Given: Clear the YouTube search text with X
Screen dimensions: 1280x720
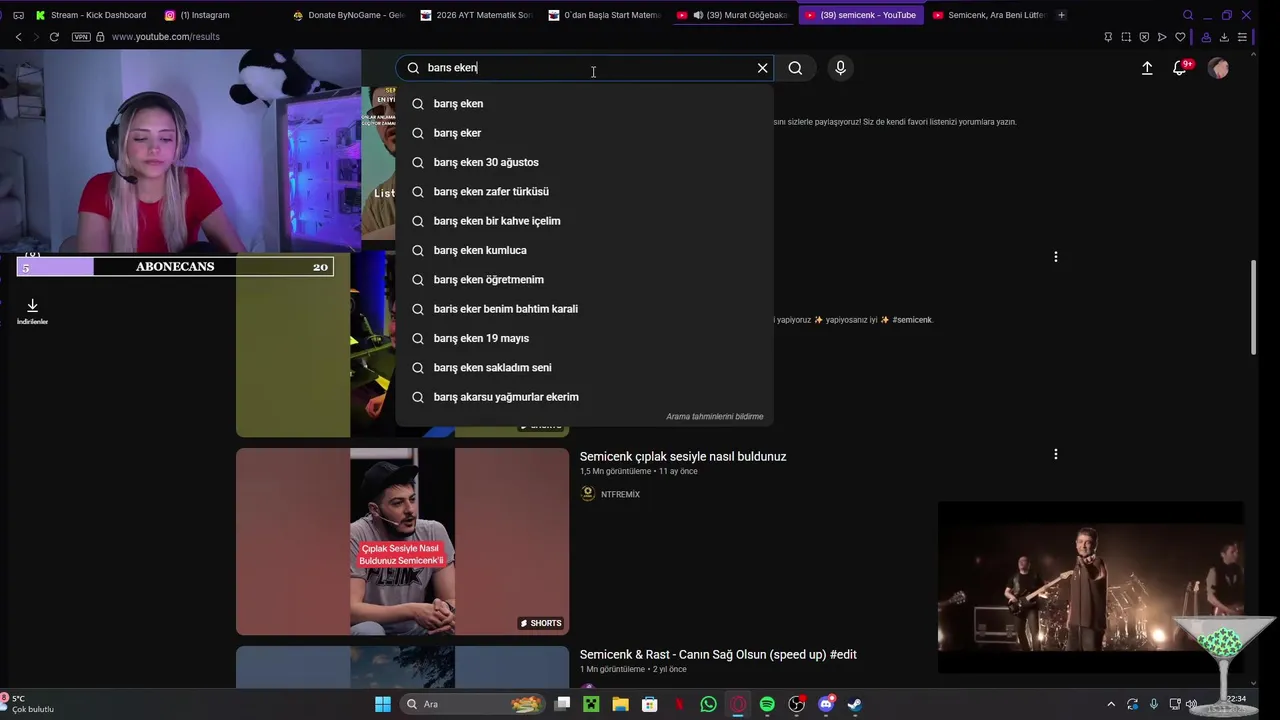Looking at the screenshot, I should coord(762,68).
